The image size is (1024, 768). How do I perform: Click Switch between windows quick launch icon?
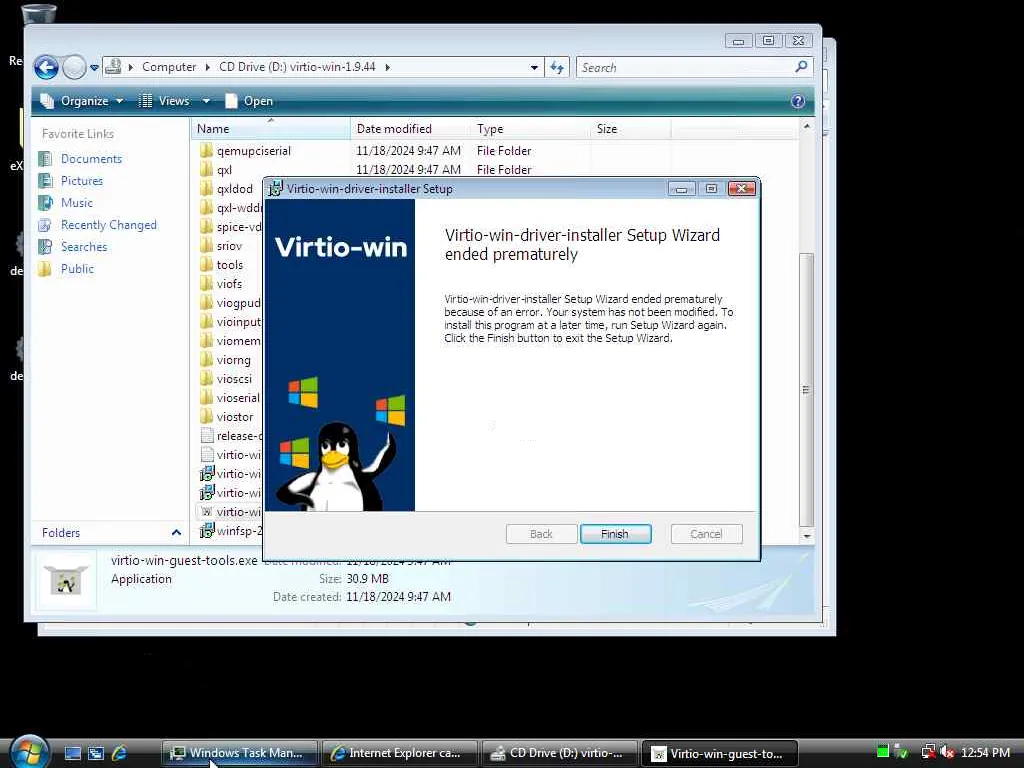pos(96,753)
